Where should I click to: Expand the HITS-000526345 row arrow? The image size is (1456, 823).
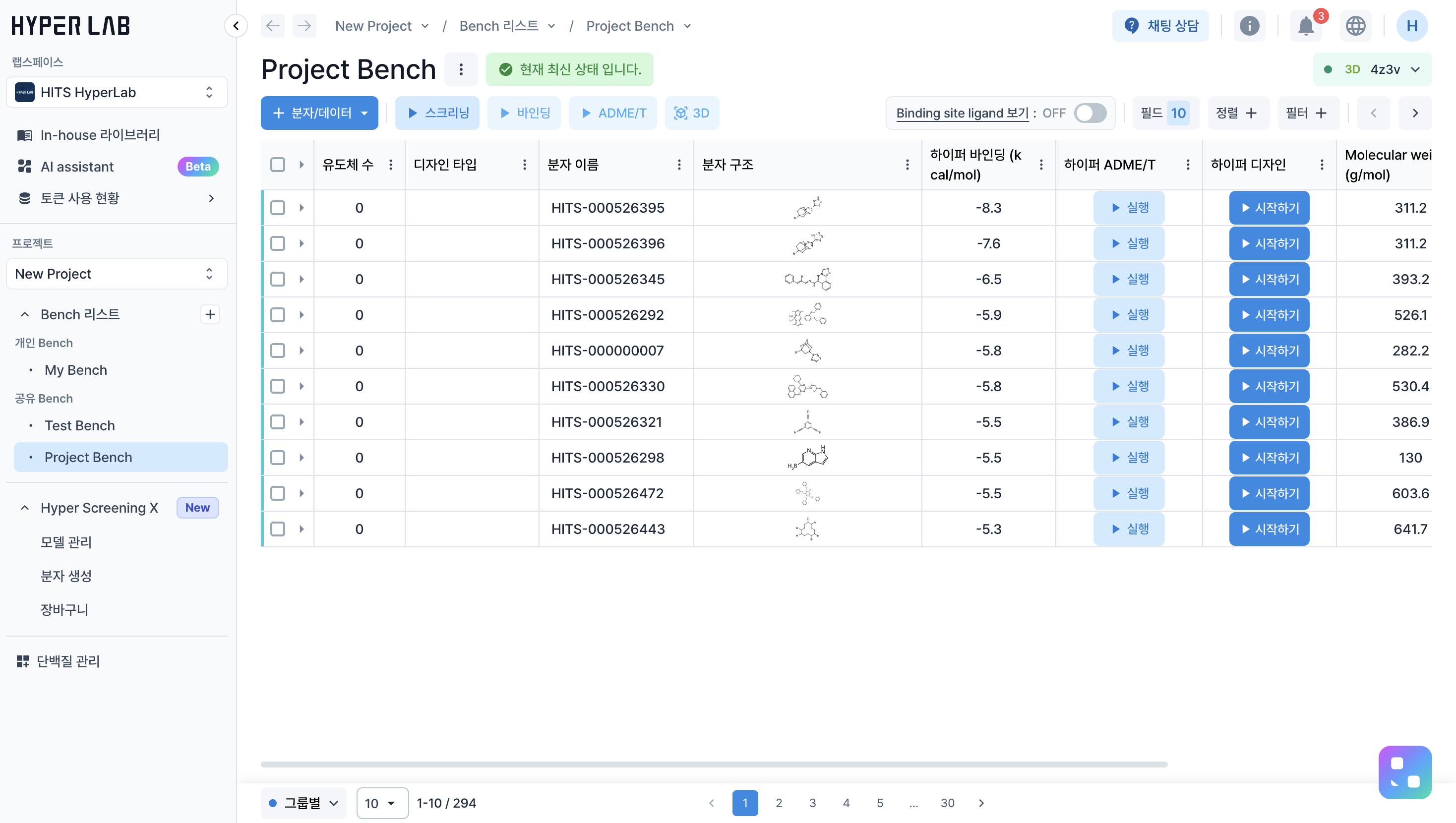click(301, 279)
